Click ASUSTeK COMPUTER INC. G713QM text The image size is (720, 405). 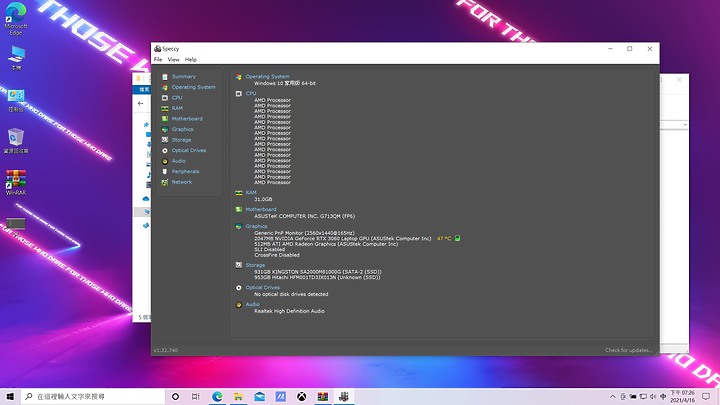(304, 216)
